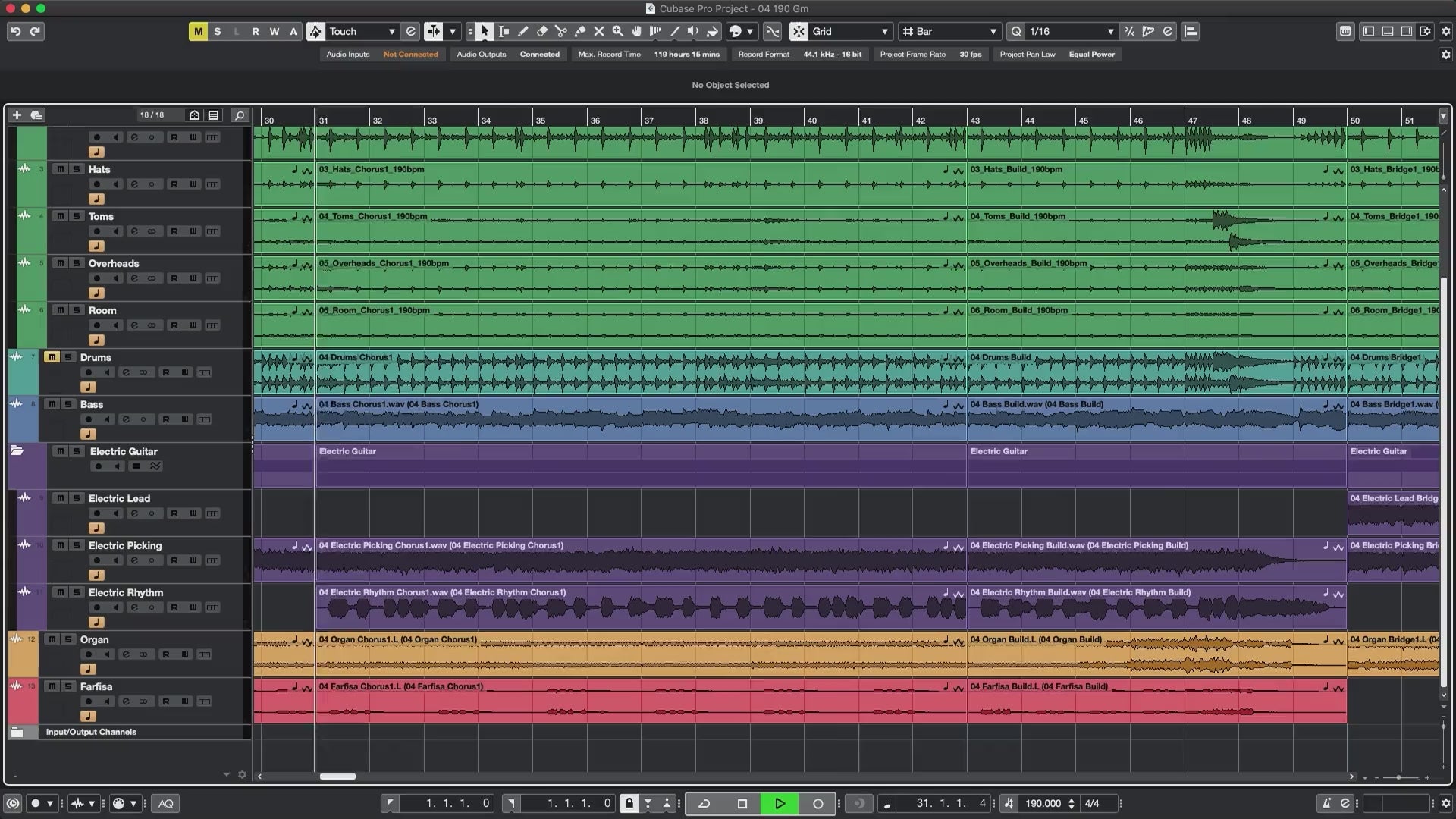Select the Zoom magnifier tool

tap(617, 31)
